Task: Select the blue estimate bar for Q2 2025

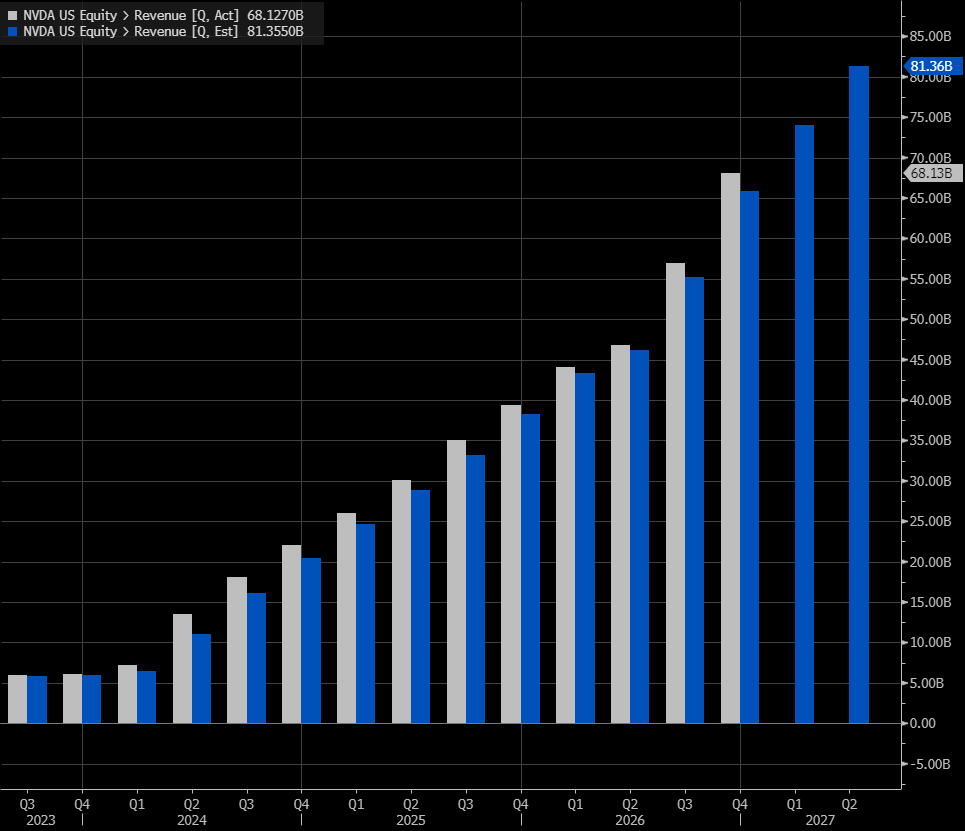Action: click(x=420, y=607)
